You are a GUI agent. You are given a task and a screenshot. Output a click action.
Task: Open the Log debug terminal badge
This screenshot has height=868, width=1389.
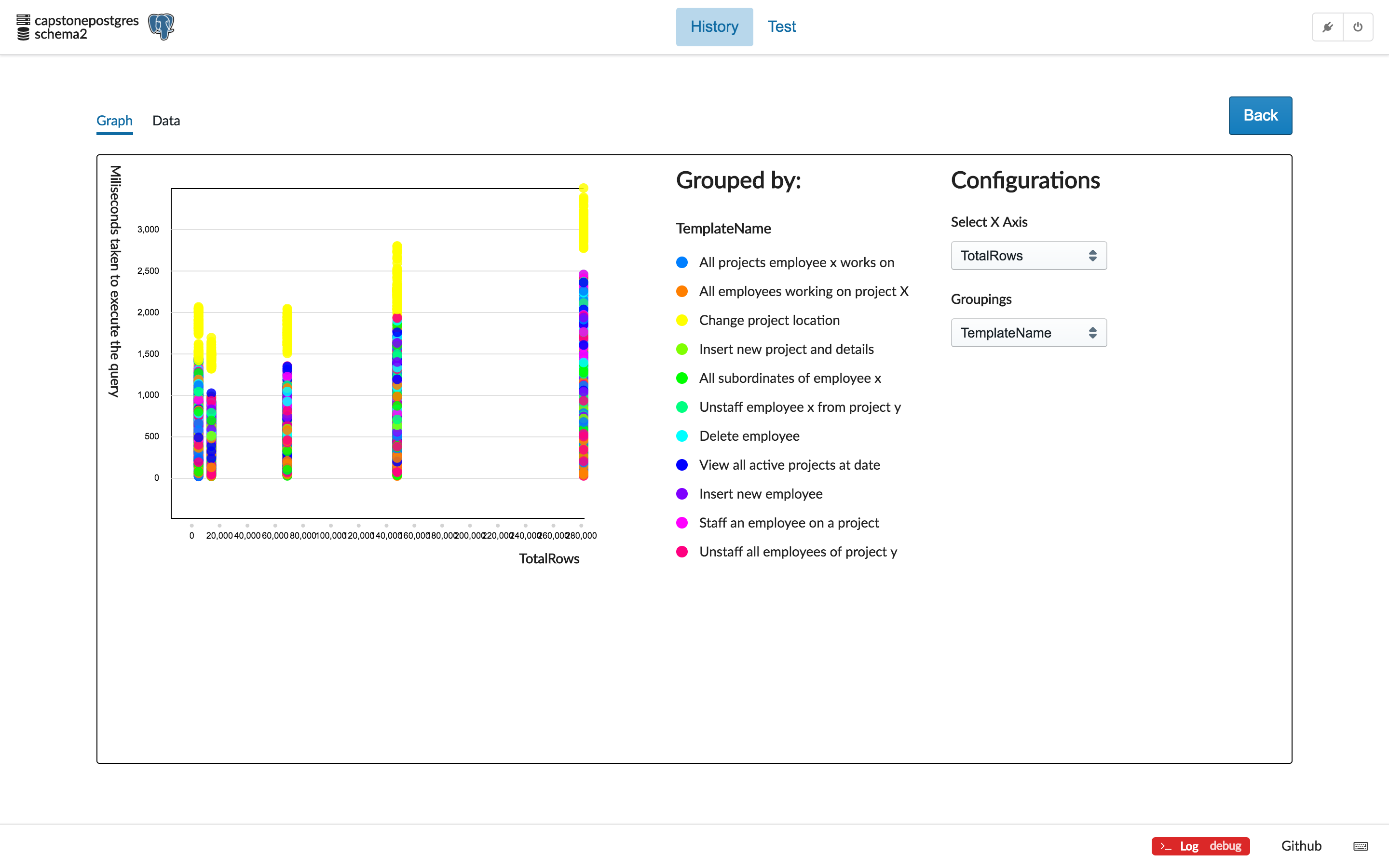[x=1200, y=846]
